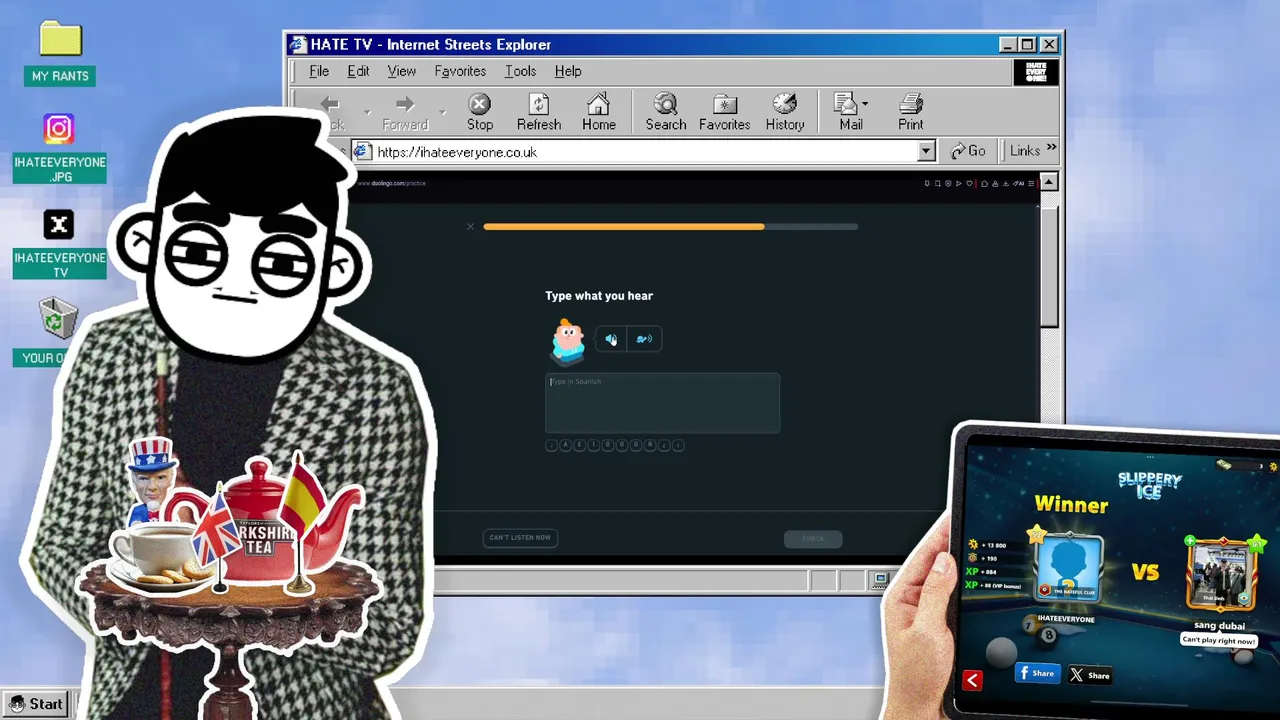1280x720 pixels.
Task: Open the Favorites toolbar folder icon
Action: pyautogui.click(x=725, y=104)
